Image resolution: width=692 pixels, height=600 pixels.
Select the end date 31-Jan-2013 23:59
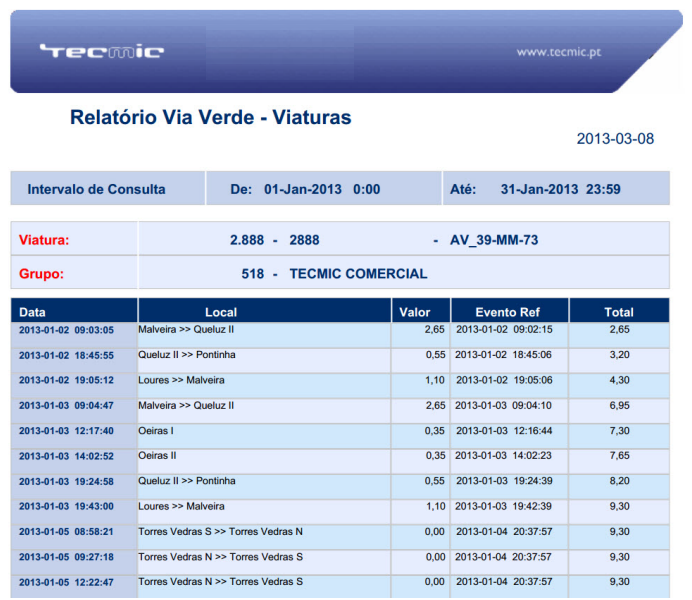pos(560,189)
